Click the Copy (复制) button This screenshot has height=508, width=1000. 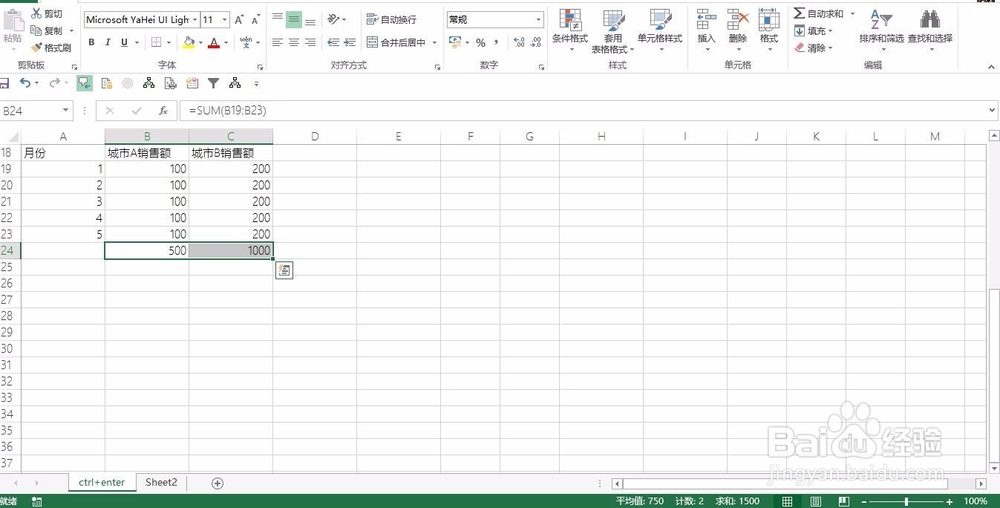(x=47, y=31)
